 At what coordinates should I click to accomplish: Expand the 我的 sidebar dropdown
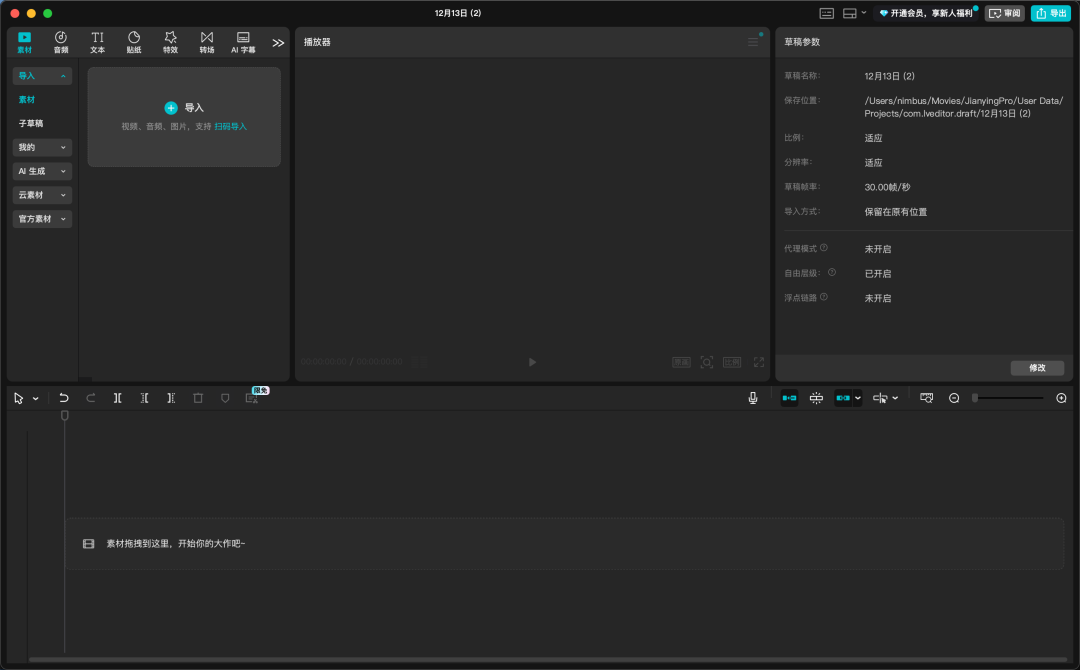coord(41,147)
